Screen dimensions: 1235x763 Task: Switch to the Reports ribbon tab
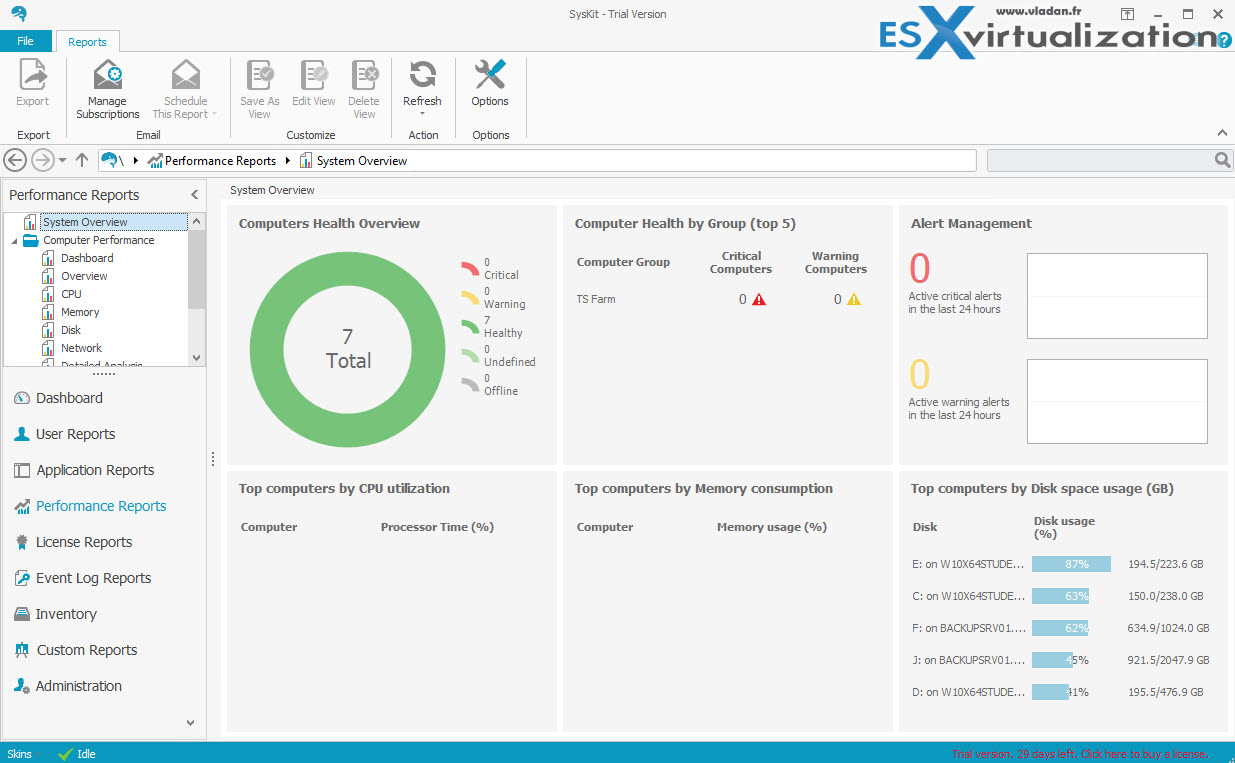click(x=88, y=42)
